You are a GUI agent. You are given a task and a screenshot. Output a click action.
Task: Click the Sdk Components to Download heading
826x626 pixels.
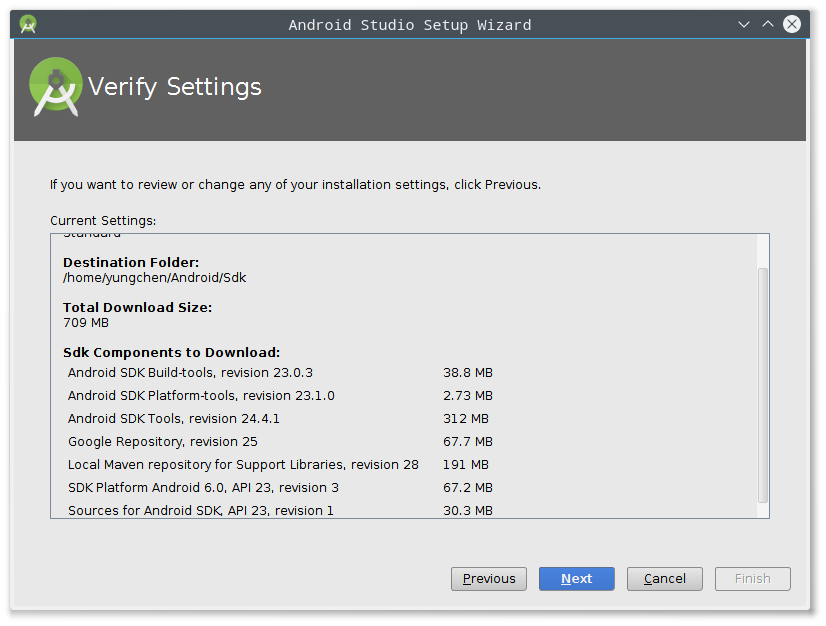point(172,353)
